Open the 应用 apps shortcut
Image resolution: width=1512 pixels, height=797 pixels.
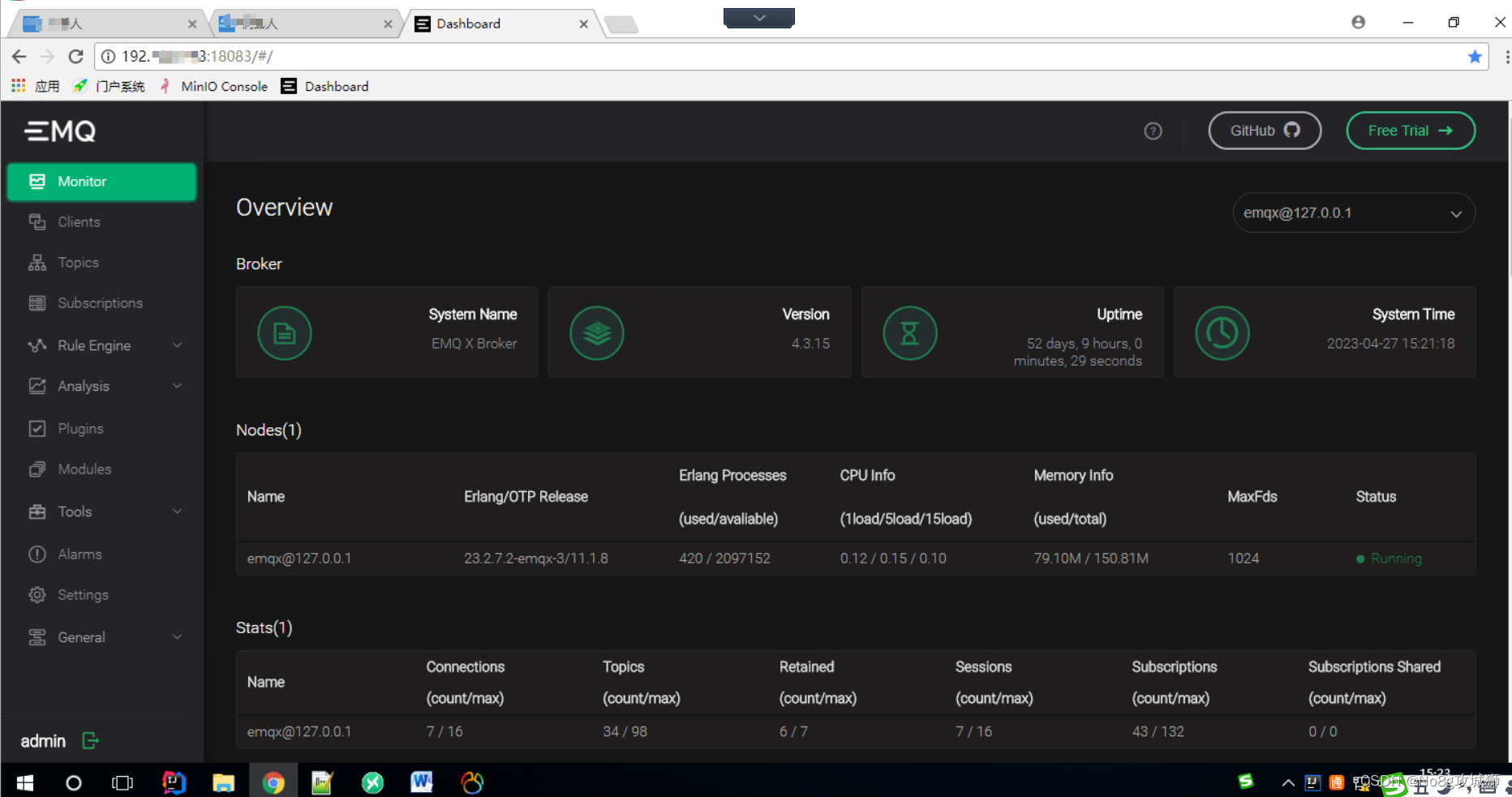(x=35, y=86)
